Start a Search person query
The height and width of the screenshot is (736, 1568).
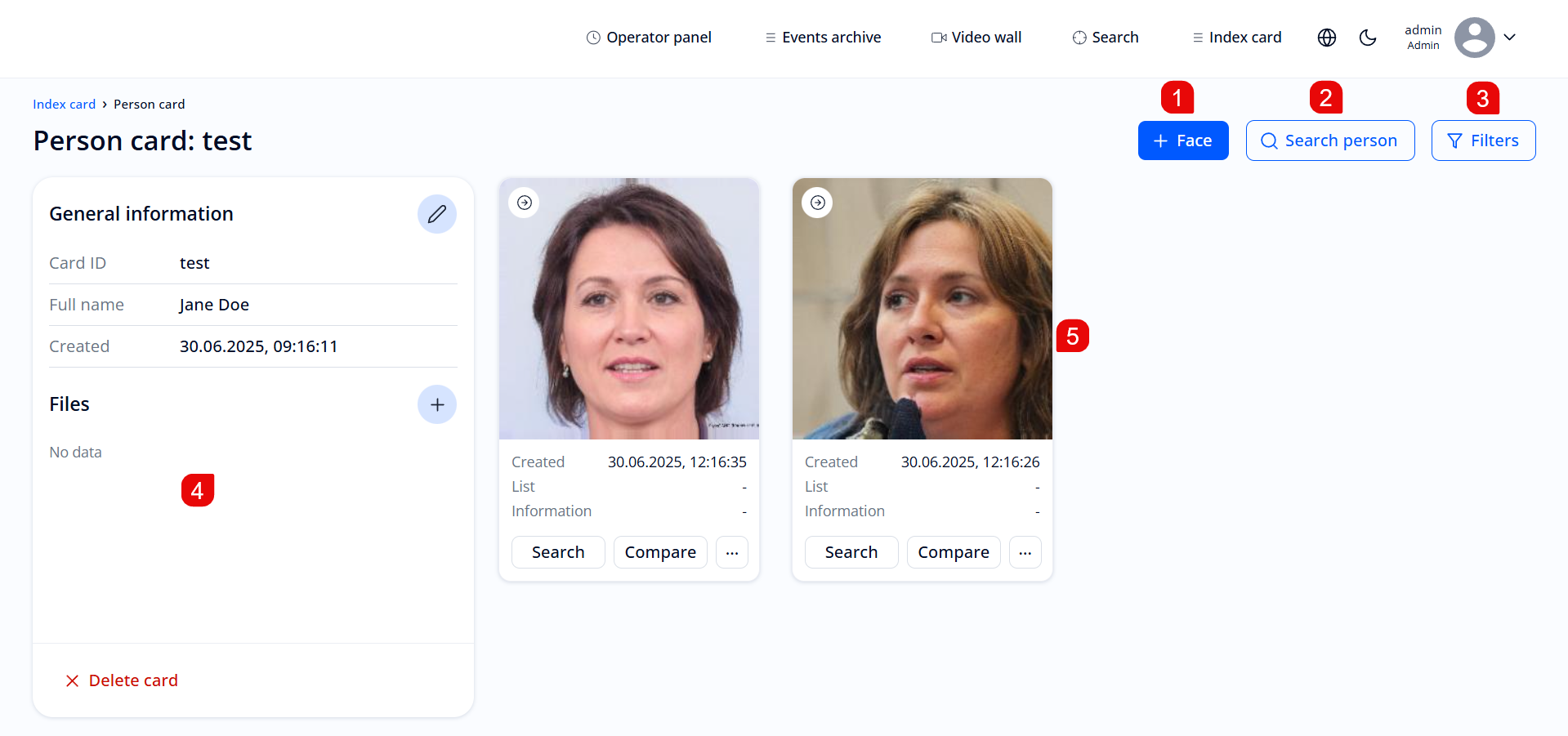(x=1329, y=140)
